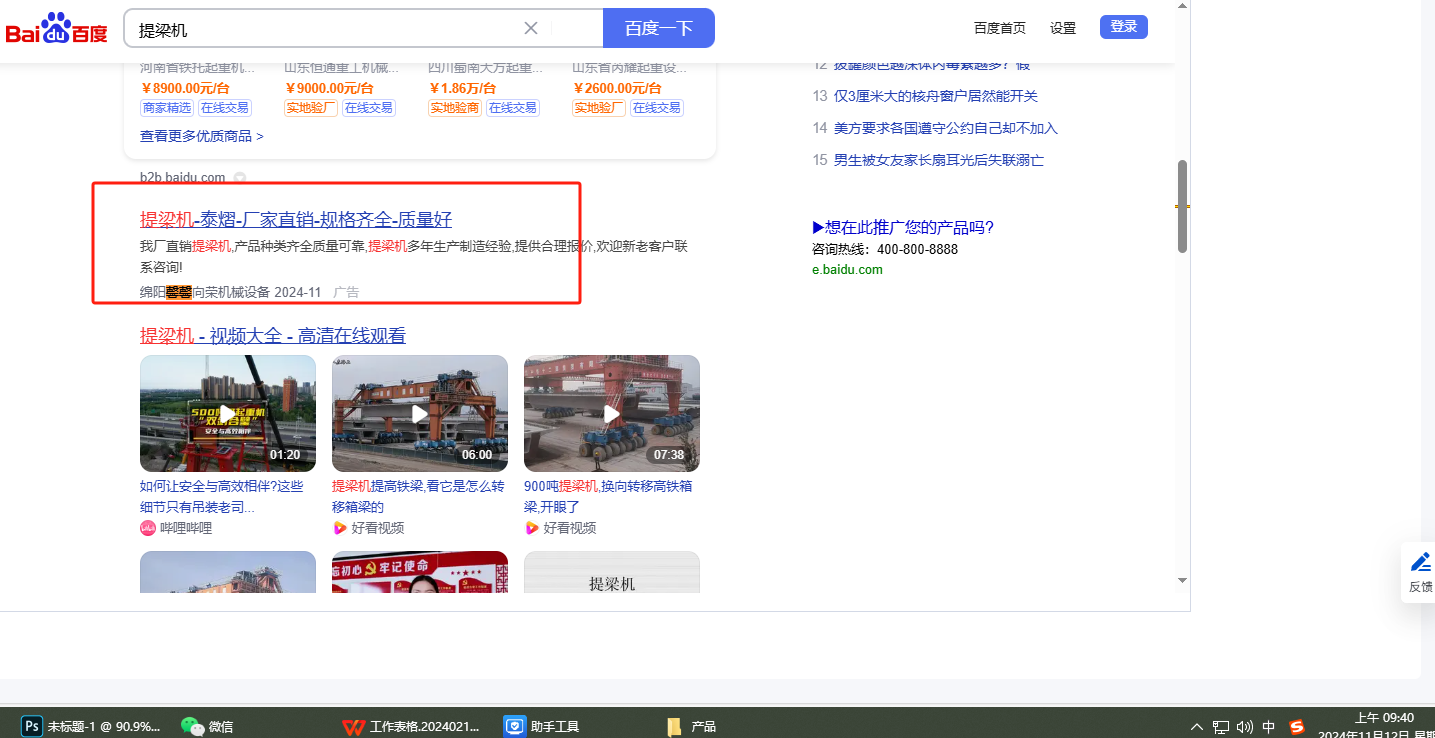The height and width of the screenshot is (738, 1435).
Task: Open the b2b.baidu.com source dropdown arrow
Action: [240, 178]
